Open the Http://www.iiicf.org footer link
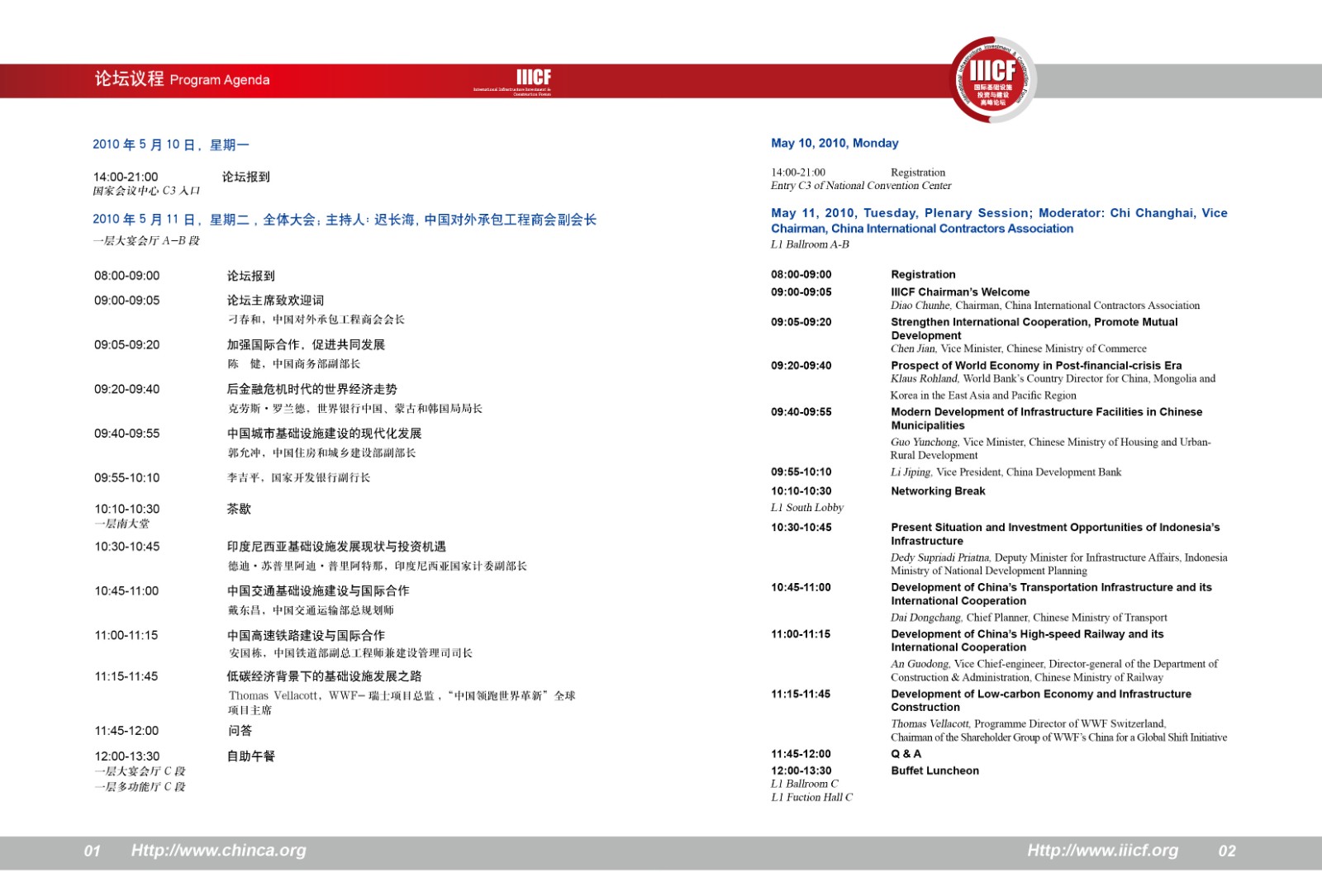This screenshot has height=896, width=1322. point(1102,851)
